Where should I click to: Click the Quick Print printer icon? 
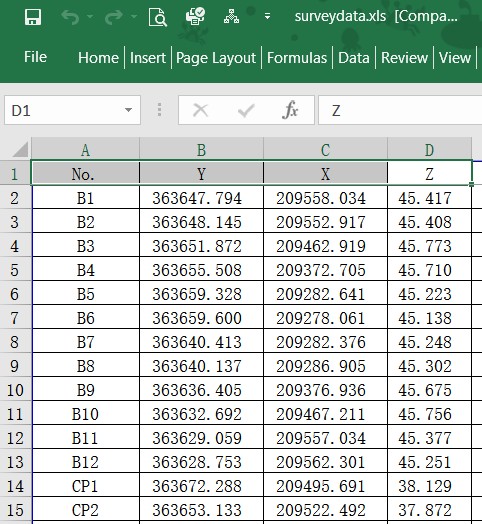[x=195, y=16]
